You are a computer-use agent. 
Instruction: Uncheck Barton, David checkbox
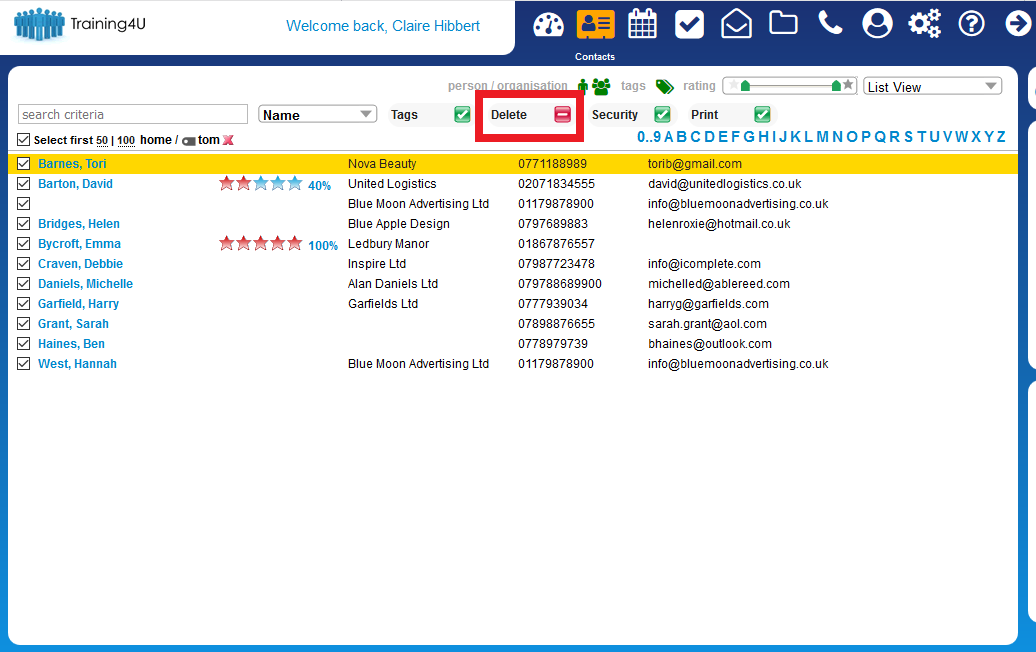[24, 184]
